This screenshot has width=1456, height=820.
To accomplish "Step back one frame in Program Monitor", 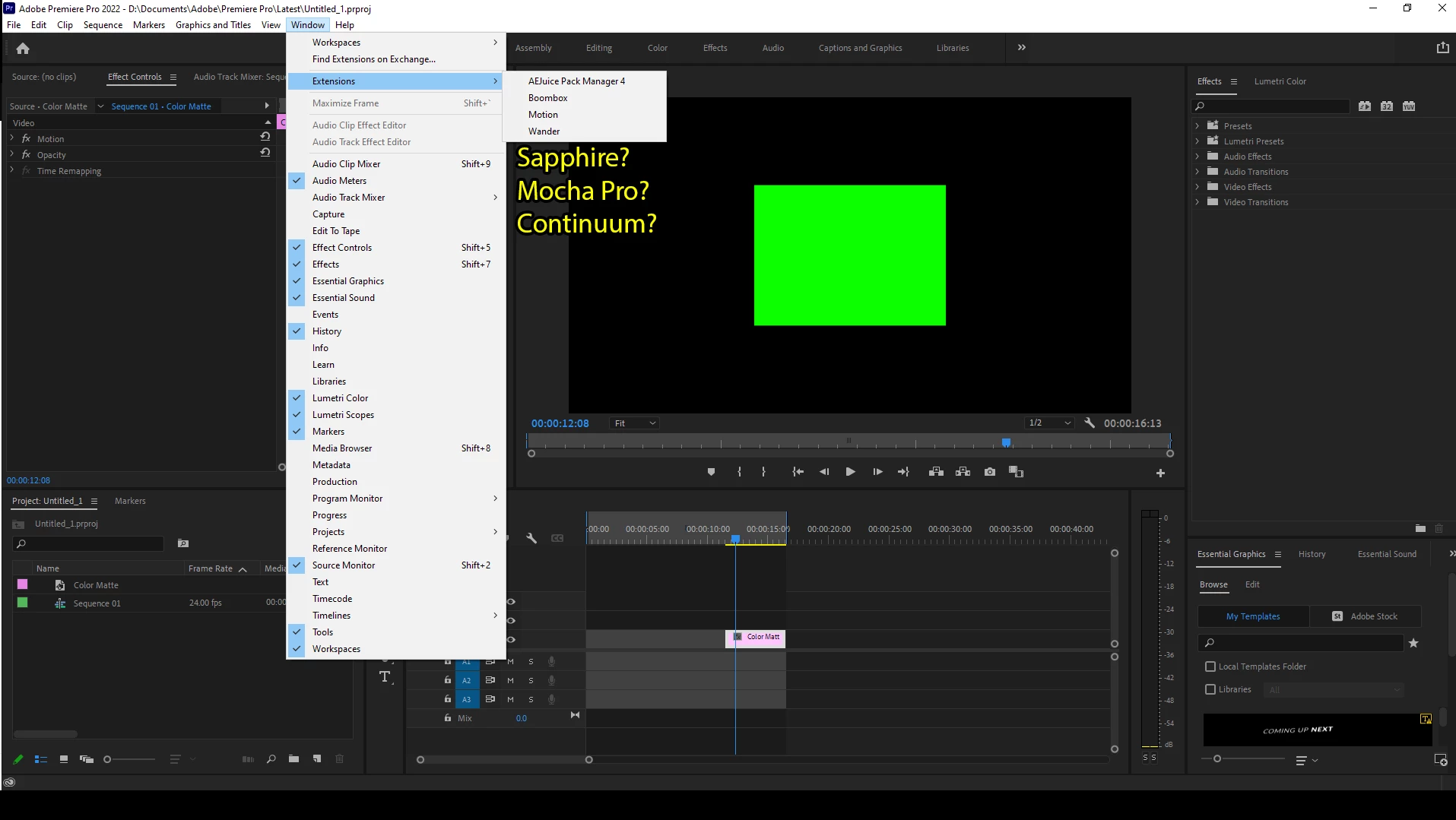I will coord(824,472).
